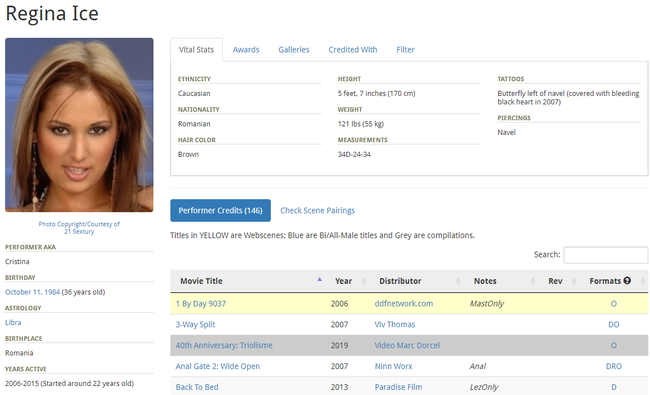This screenshot has width=650, height=395.
Task: Follow the Libra astrology link
Action: [x=13, y=322]
